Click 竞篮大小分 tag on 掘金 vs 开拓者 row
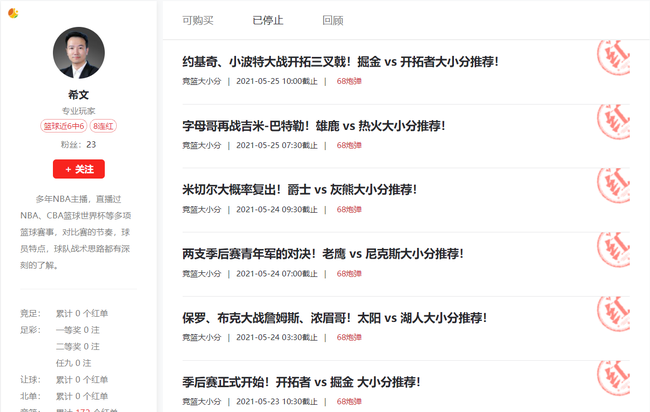 tap(202, 81)
